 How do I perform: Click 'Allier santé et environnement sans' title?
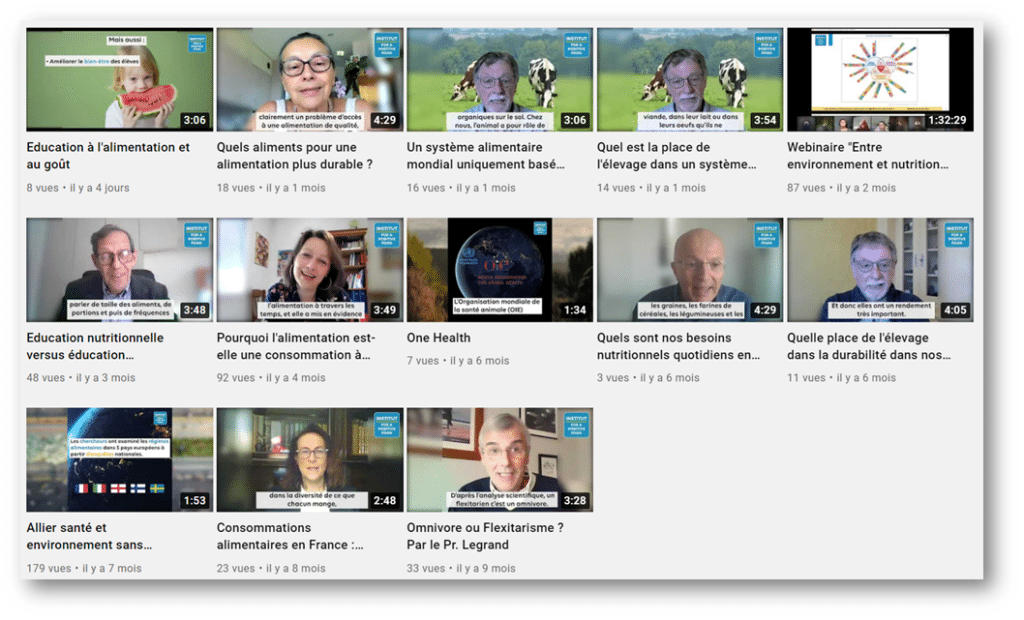(x=89, y=536)
